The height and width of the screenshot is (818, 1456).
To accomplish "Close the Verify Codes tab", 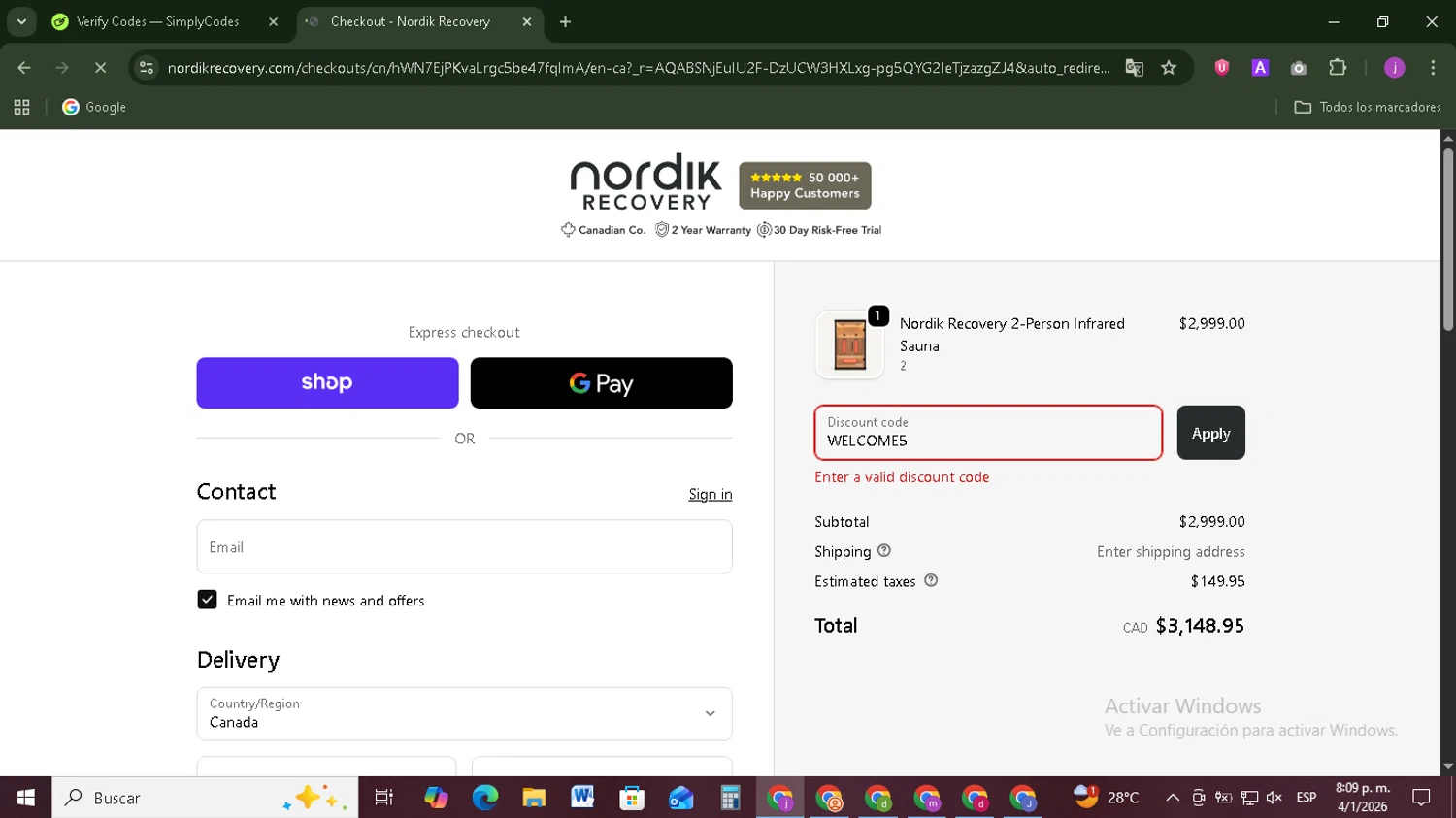I will pos(273,21).
